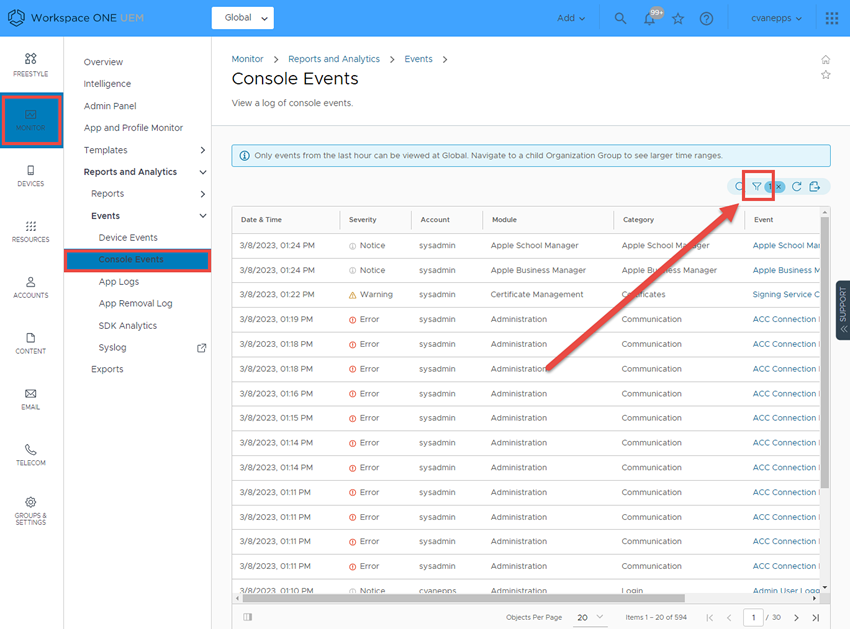Image resolution: width=850 pixels, height=629 pixels.
Task: Sort by the Category column header
Action: pyautogui.click(x=638, y=220)
